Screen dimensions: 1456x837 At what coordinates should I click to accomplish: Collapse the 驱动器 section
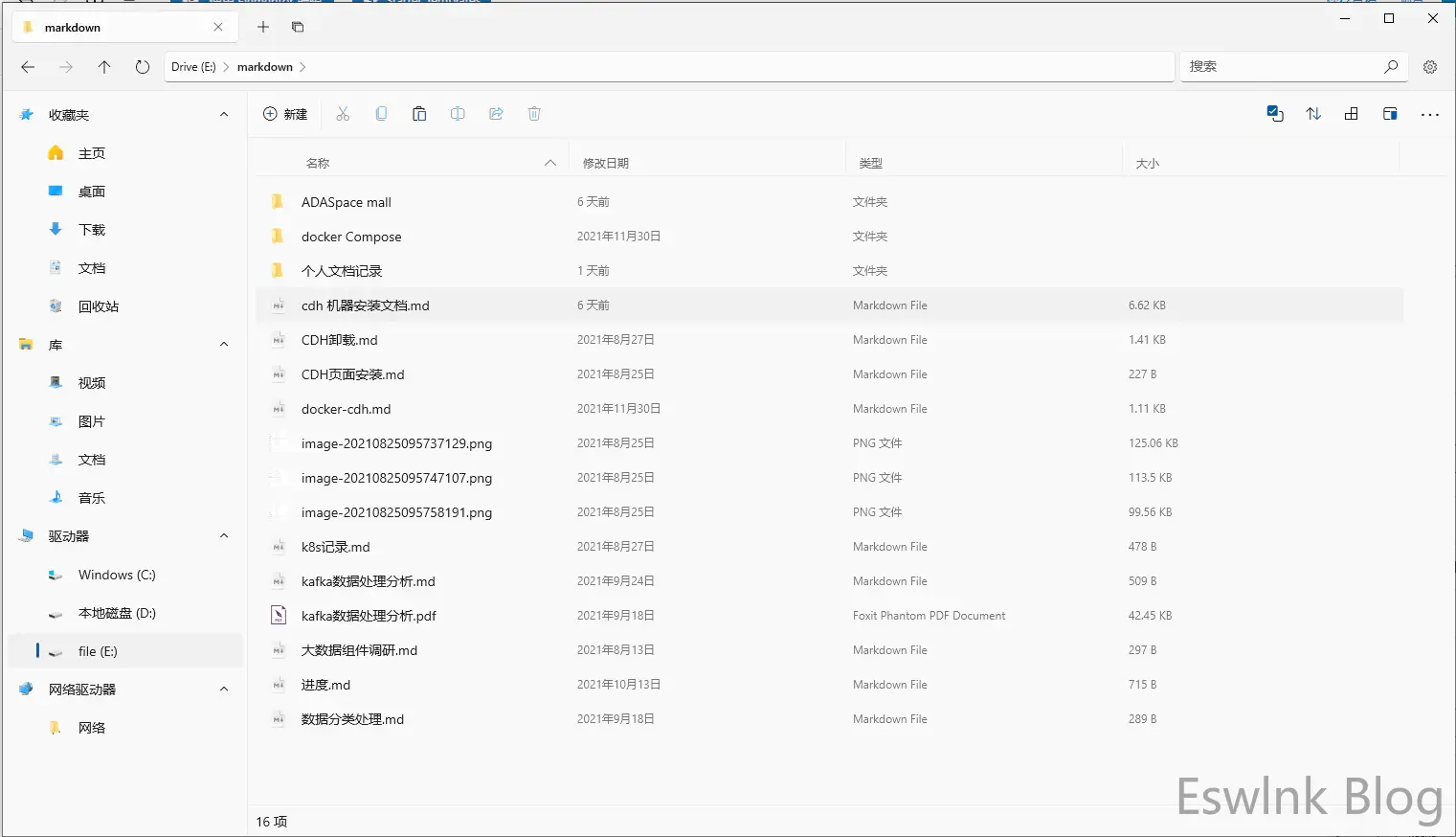[224, 536]
